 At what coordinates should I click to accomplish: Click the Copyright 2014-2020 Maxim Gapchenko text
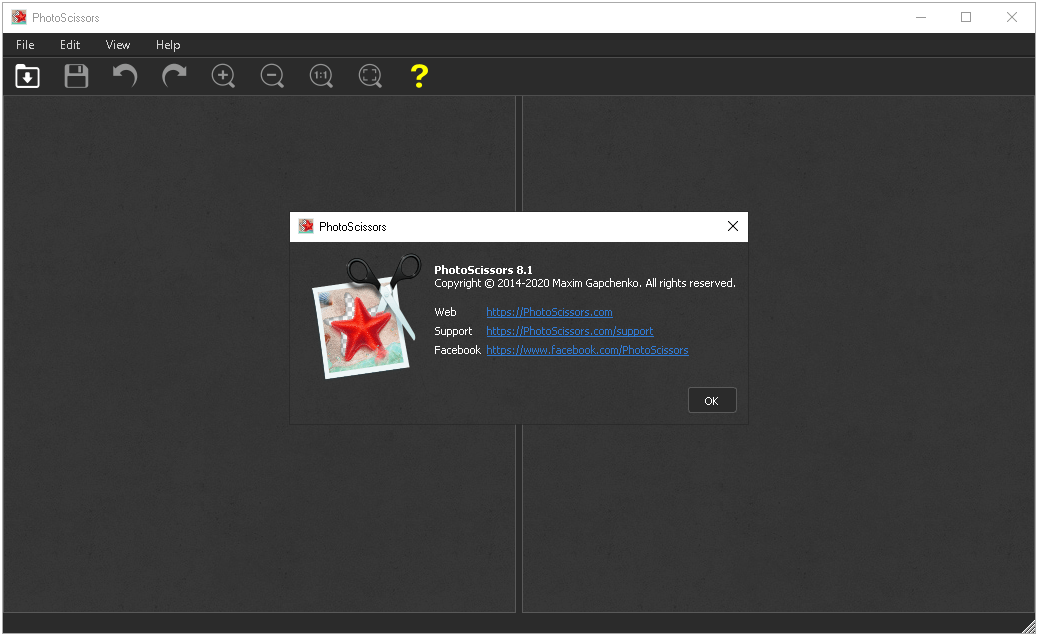pos(585,283)
